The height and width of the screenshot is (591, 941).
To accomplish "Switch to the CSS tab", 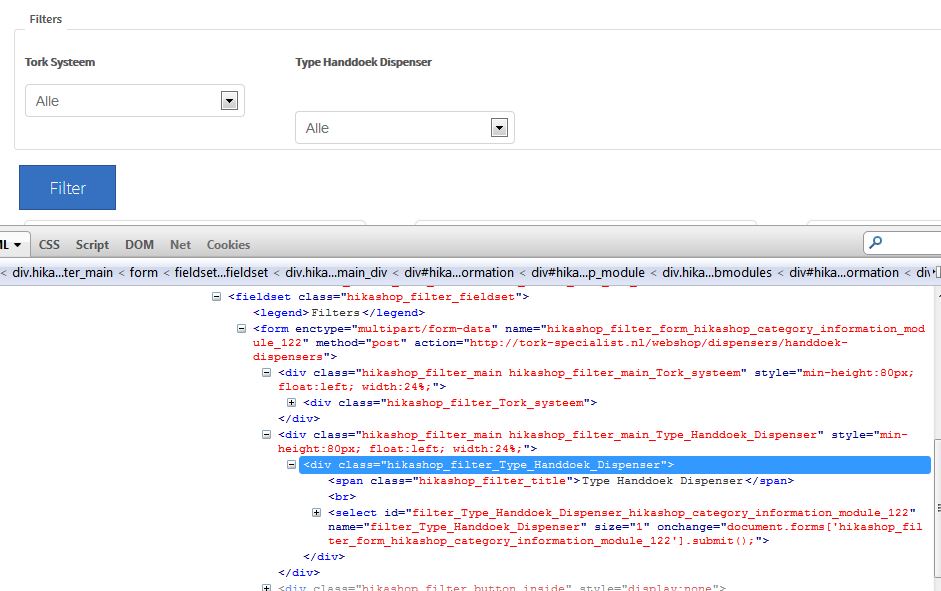I will (49, 245).
